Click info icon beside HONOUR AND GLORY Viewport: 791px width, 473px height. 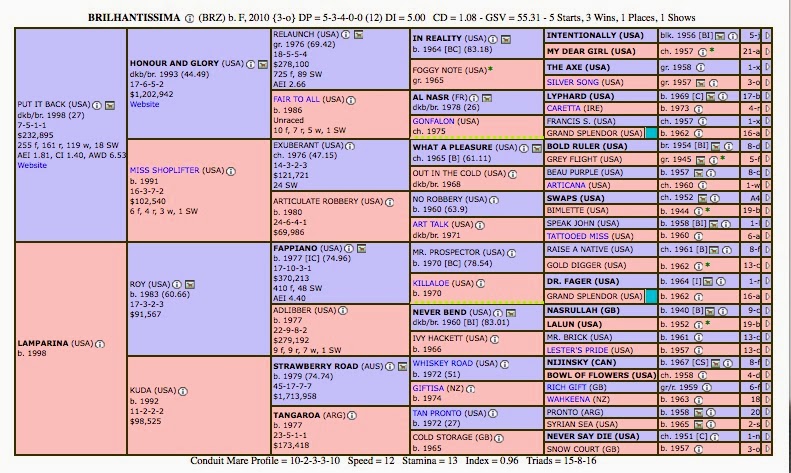tap(251, 64)
